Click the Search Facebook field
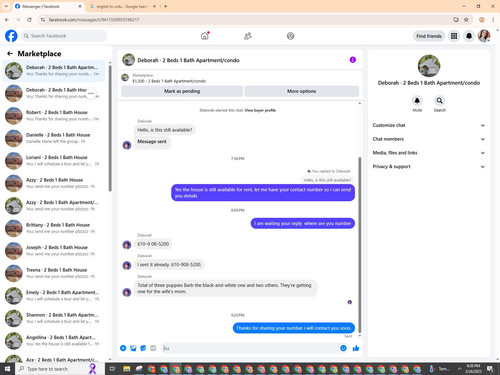Viewport: 500px width, 375px height. (63, 36)
